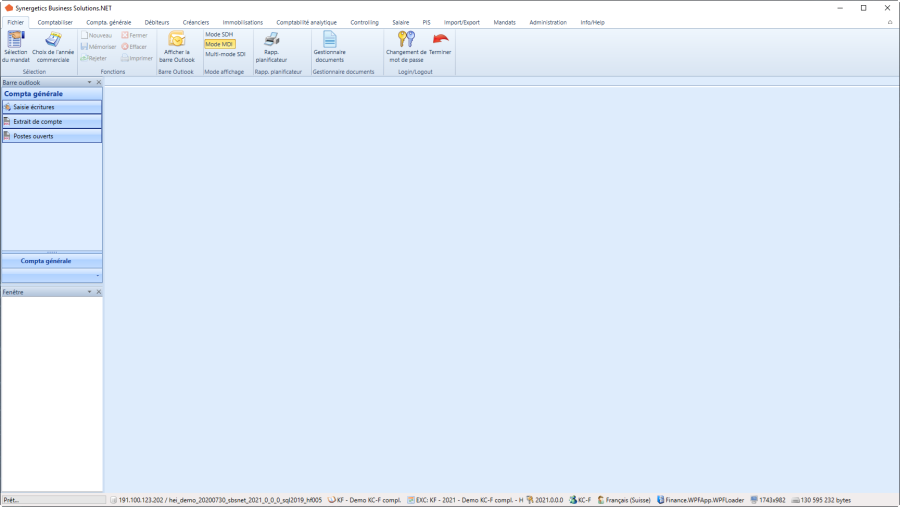Open Sélection du mandat
This screenshot has width=900, height=507.
coord(15,47)
